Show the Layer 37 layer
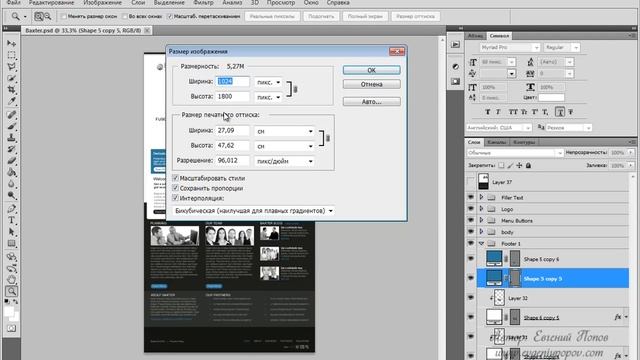The height and width of the screenshot is (360, 640). 471,182
